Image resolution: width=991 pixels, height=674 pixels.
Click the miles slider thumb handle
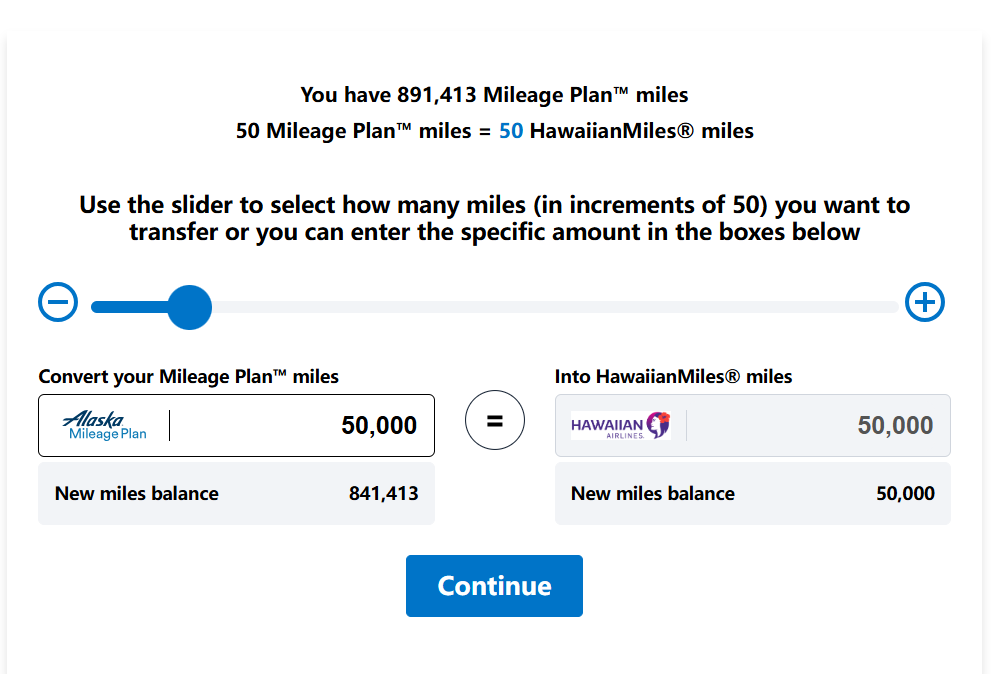(189, 307)
